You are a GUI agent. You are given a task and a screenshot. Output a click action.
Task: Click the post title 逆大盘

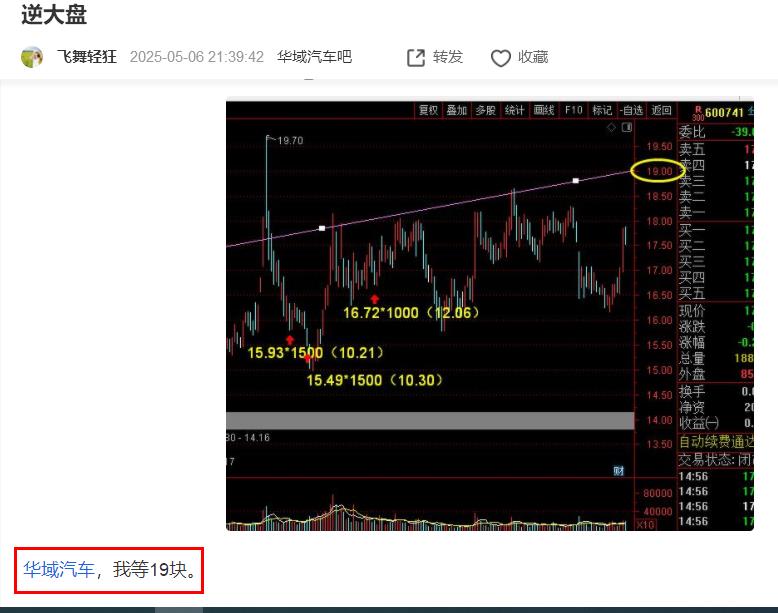click(54, 14)
